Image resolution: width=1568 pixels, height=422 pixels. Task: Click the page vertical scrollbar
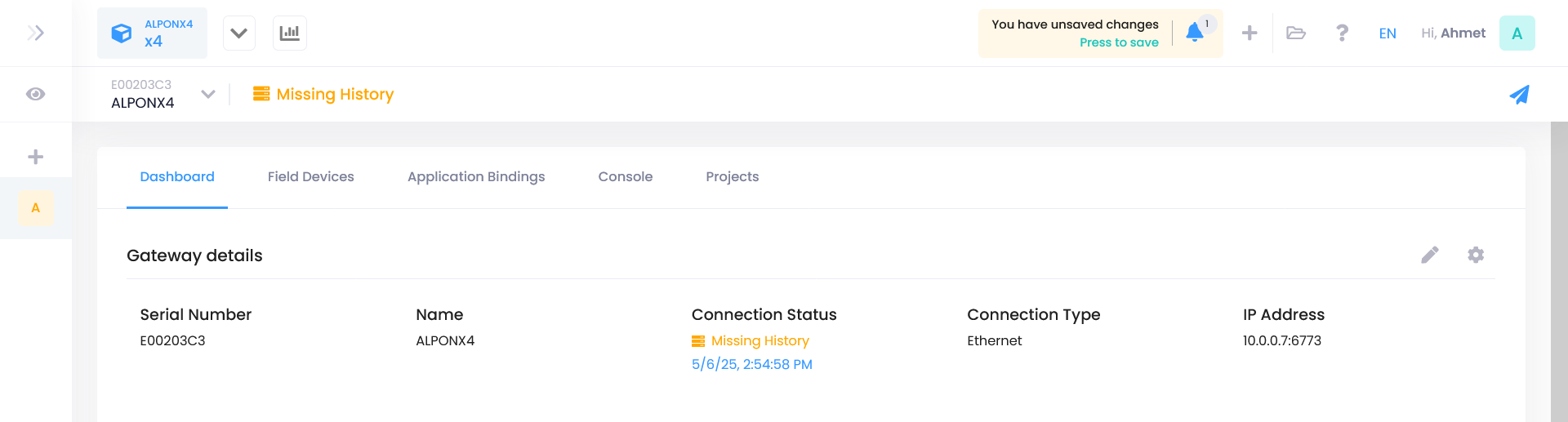click(x=1559, y=272)
